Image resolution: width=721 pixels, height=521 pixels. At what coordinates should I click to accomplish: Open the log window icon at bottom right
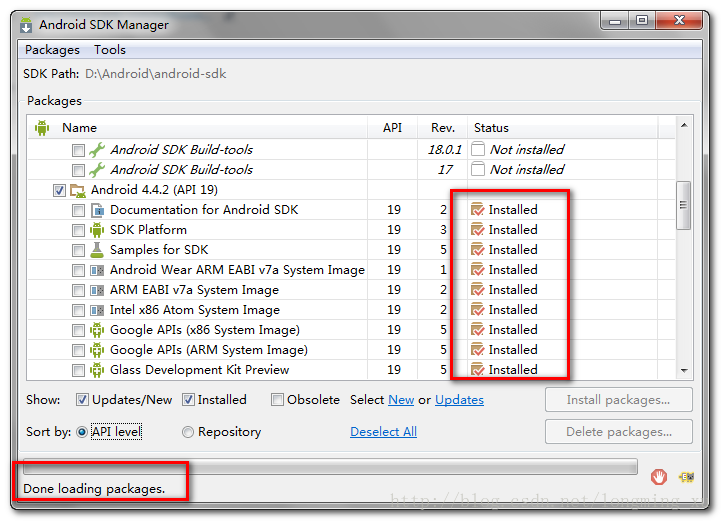687,477
